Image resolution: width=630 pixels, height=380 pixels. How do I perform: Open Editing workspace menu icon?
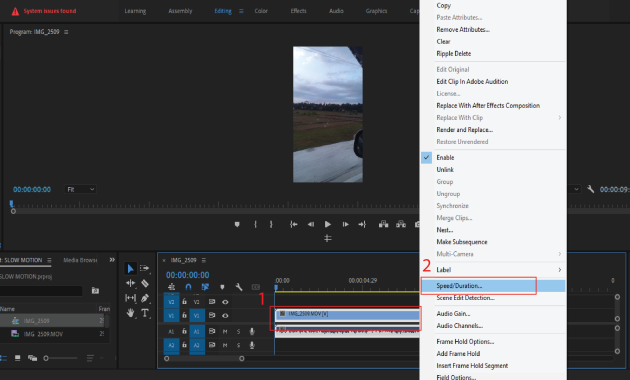[x=241, y=11]
